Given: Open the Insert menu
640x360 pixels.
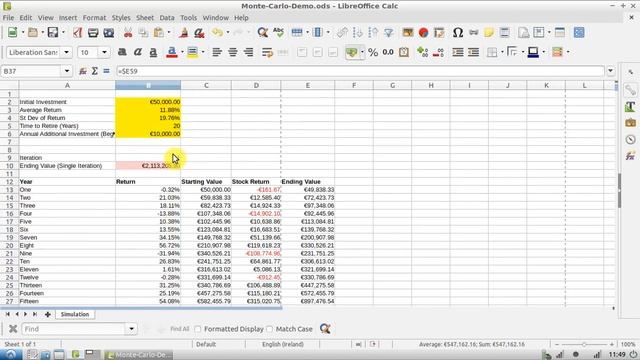Looking at the screenshot, I should pos(68,18).
